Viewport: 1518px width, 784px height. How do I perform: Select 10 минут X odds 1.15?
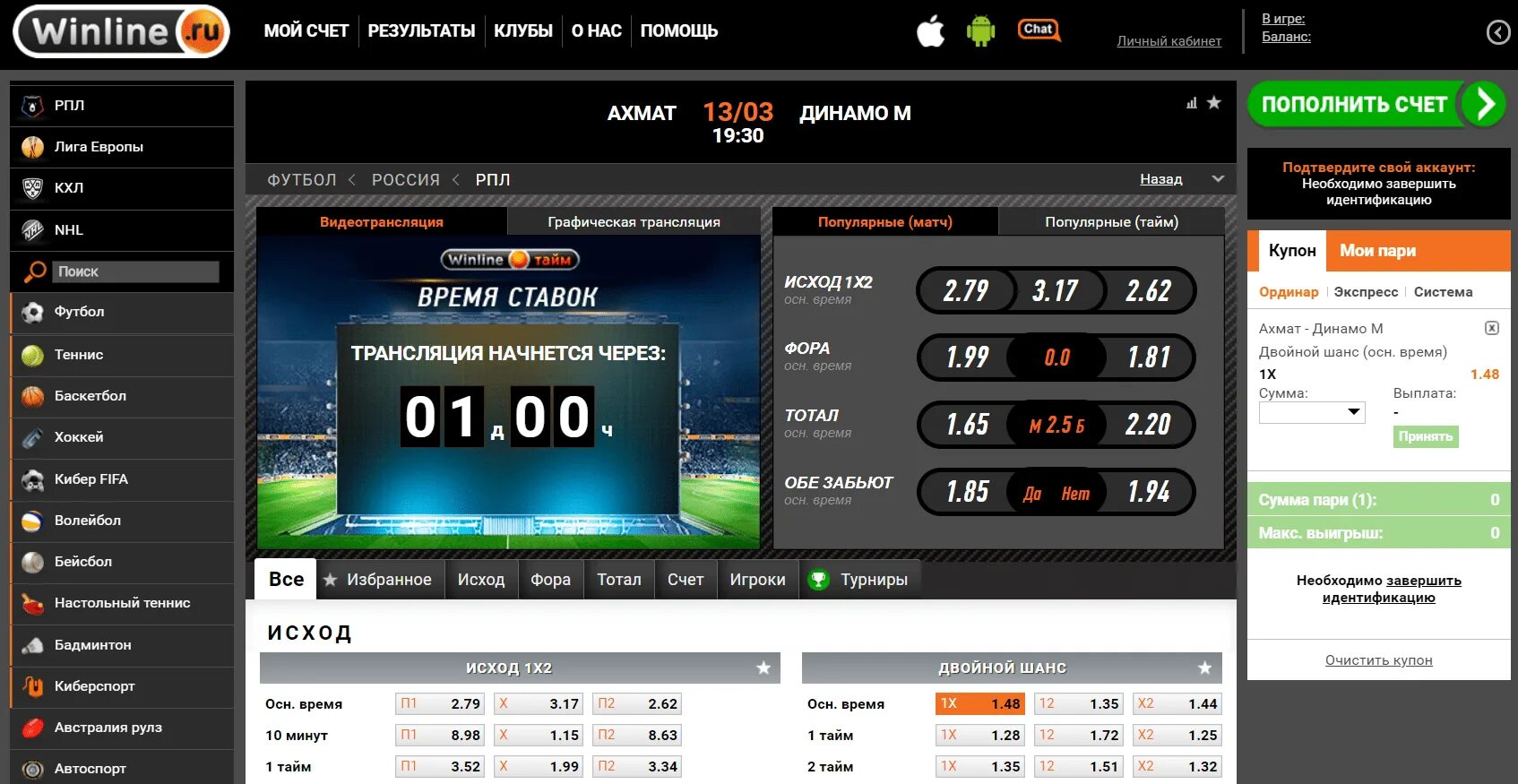pos(538,736)
